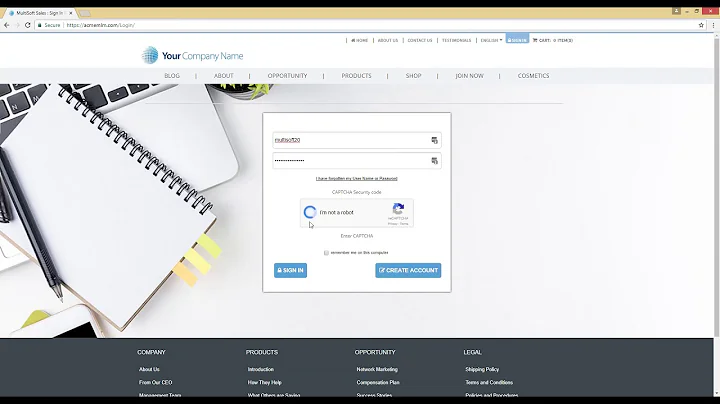Open footer Introduction link
Viewport: 720px width, 404px height.
tap(261, 369)
